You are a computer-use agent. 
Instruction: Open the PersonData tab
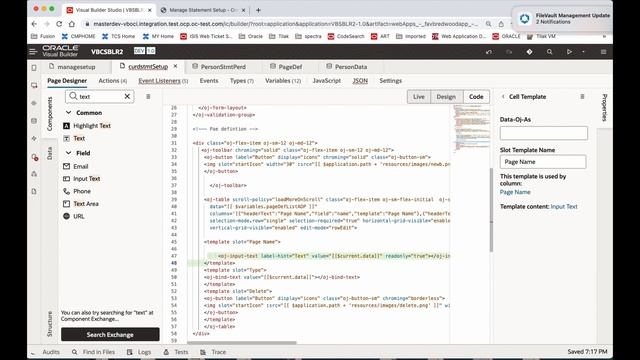[x=351, y=67]
